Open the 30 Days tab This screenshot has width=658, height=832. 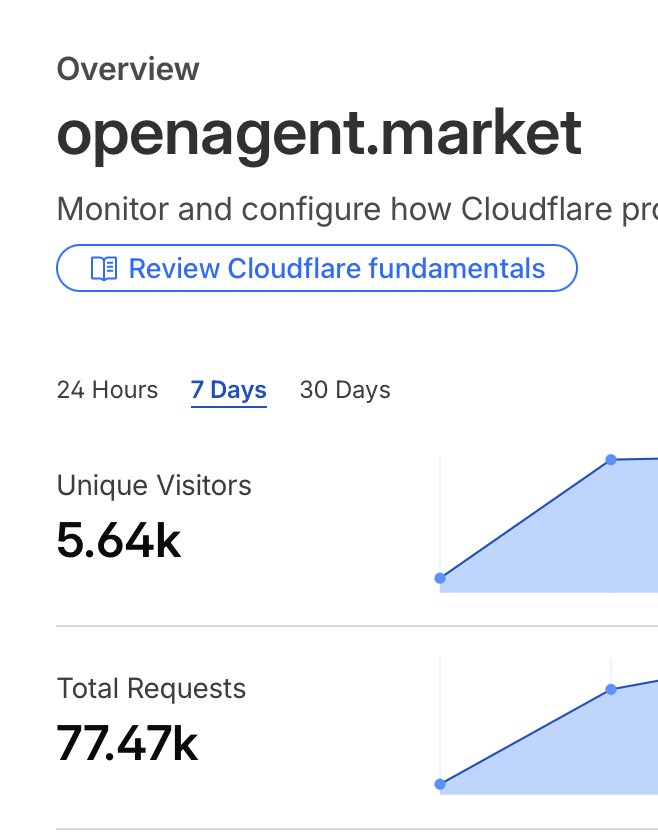[345, 390]
